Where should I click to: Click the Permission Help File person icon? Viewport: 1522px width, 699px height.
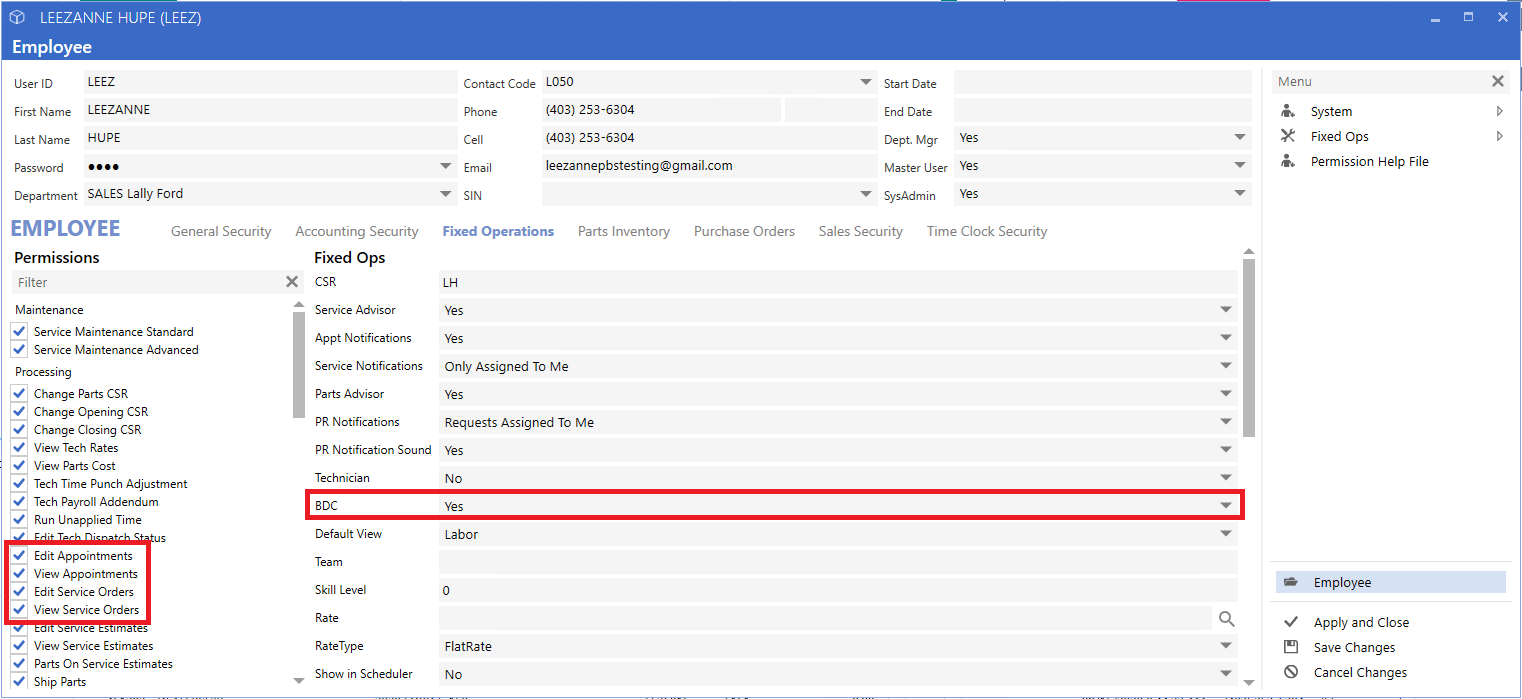click(1288, 161)
